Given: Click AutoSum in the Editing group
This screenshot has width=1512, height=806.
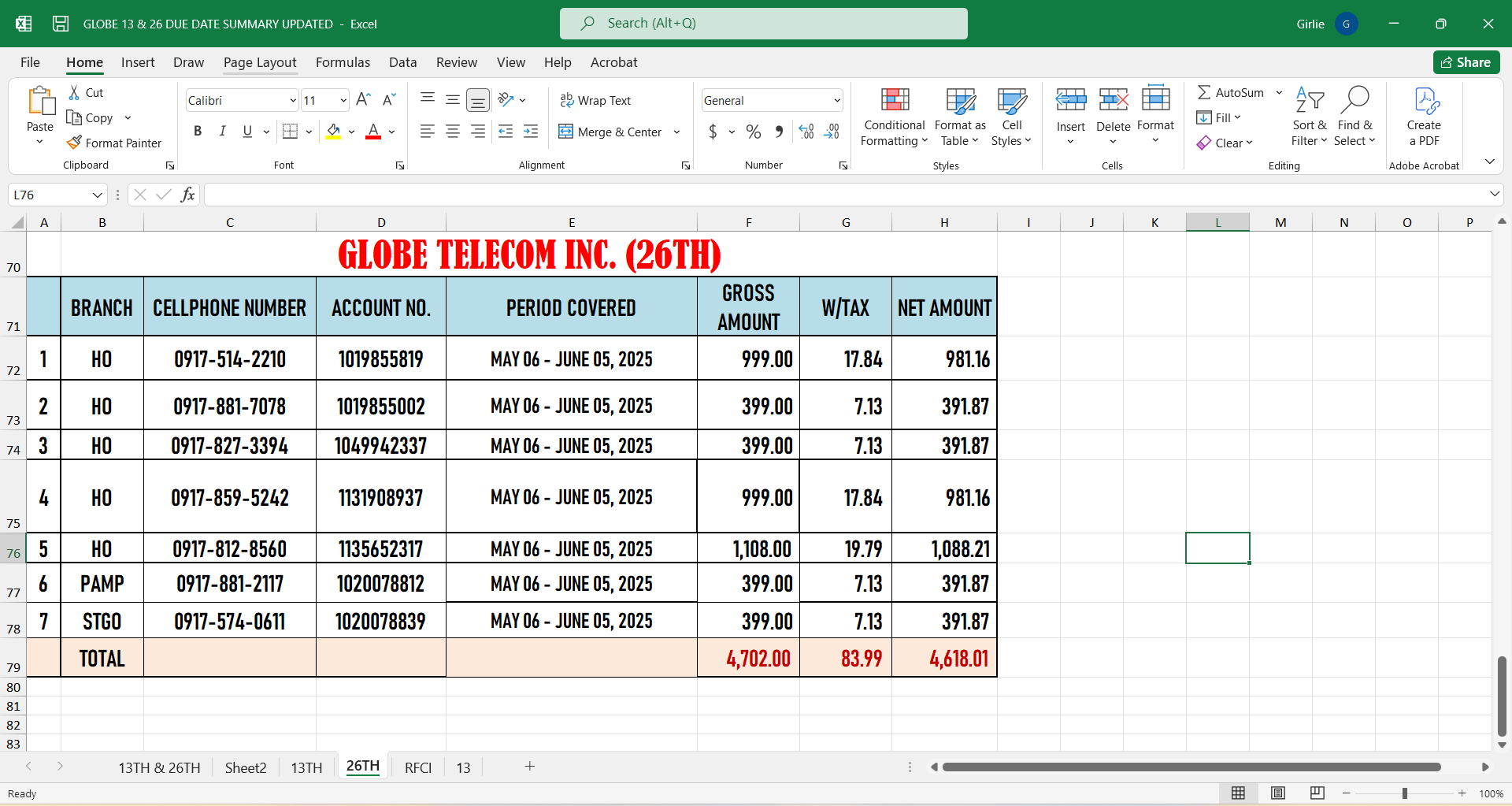Looking at the screenshot, I should 1231,92.
